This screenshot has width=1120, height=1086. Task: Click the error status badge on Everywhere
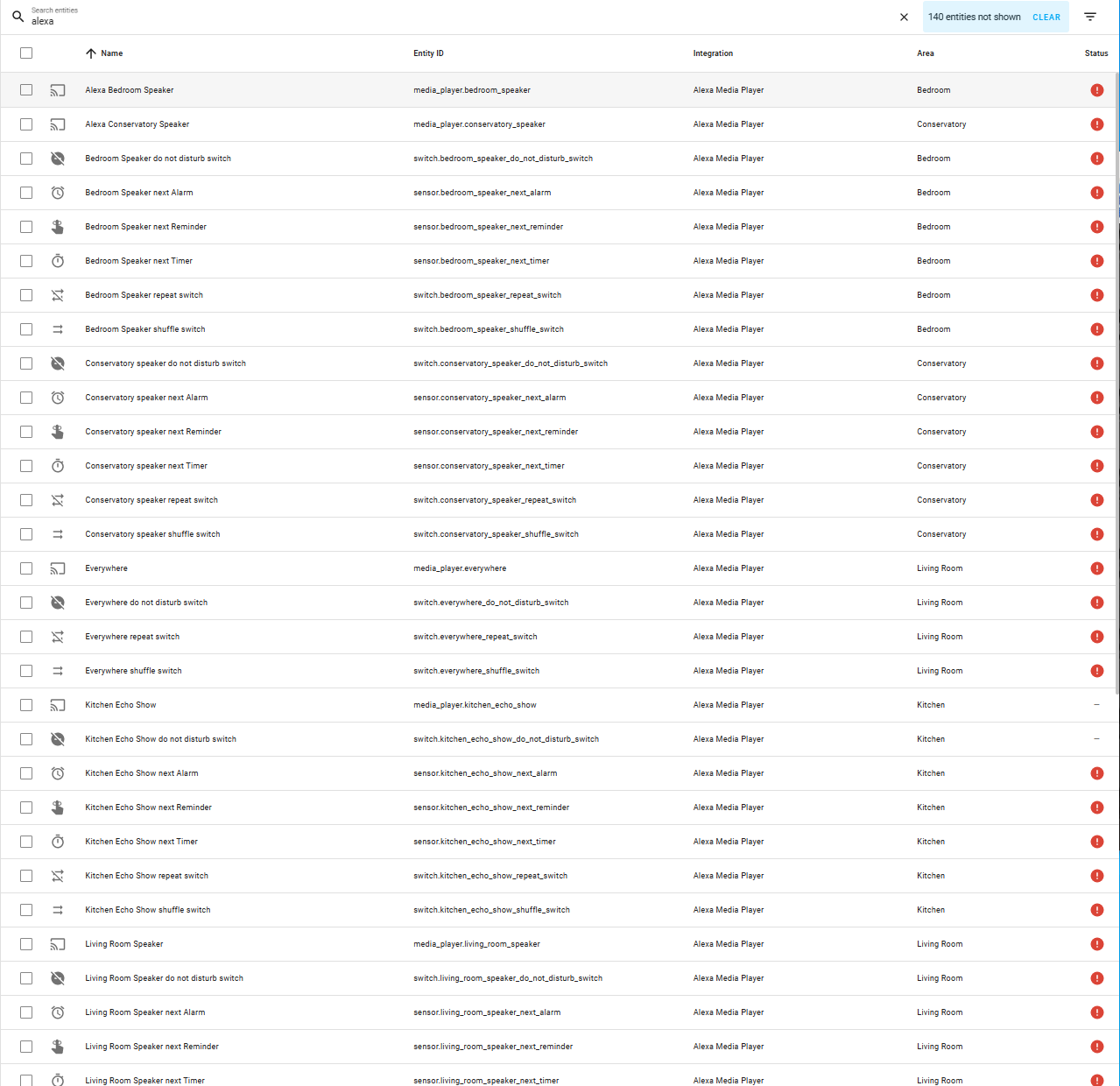click(1096, 568)
